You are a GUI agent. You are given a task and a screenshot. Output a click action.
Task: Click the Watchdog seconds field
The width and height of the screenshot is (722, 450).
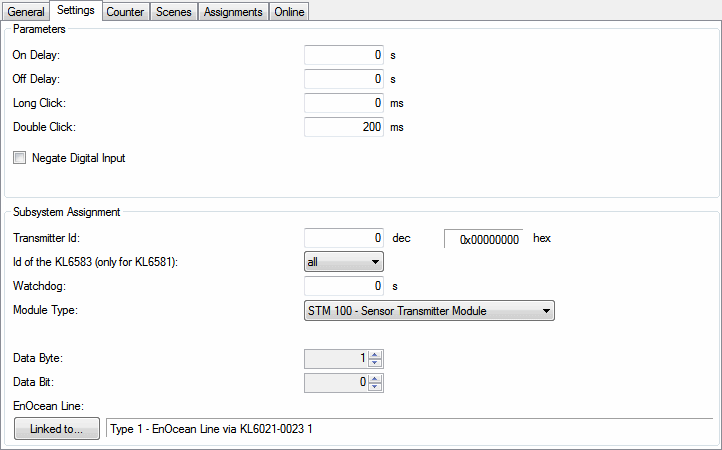click(x=344, y=286)
